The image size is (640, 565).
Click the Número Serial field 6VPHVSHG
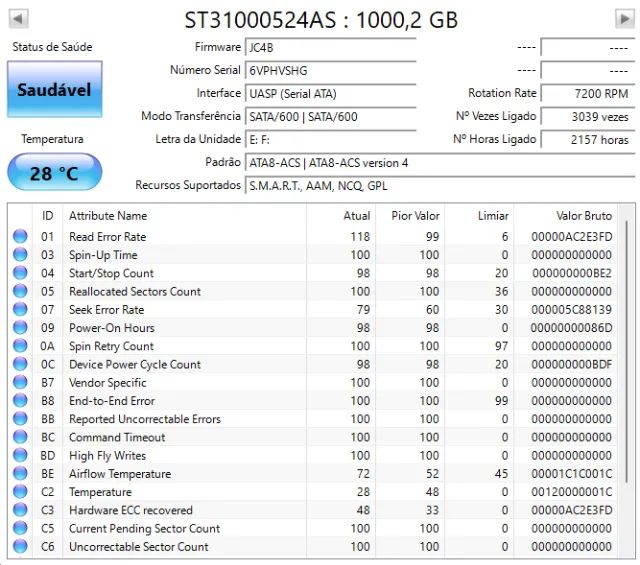click(330, 70)
